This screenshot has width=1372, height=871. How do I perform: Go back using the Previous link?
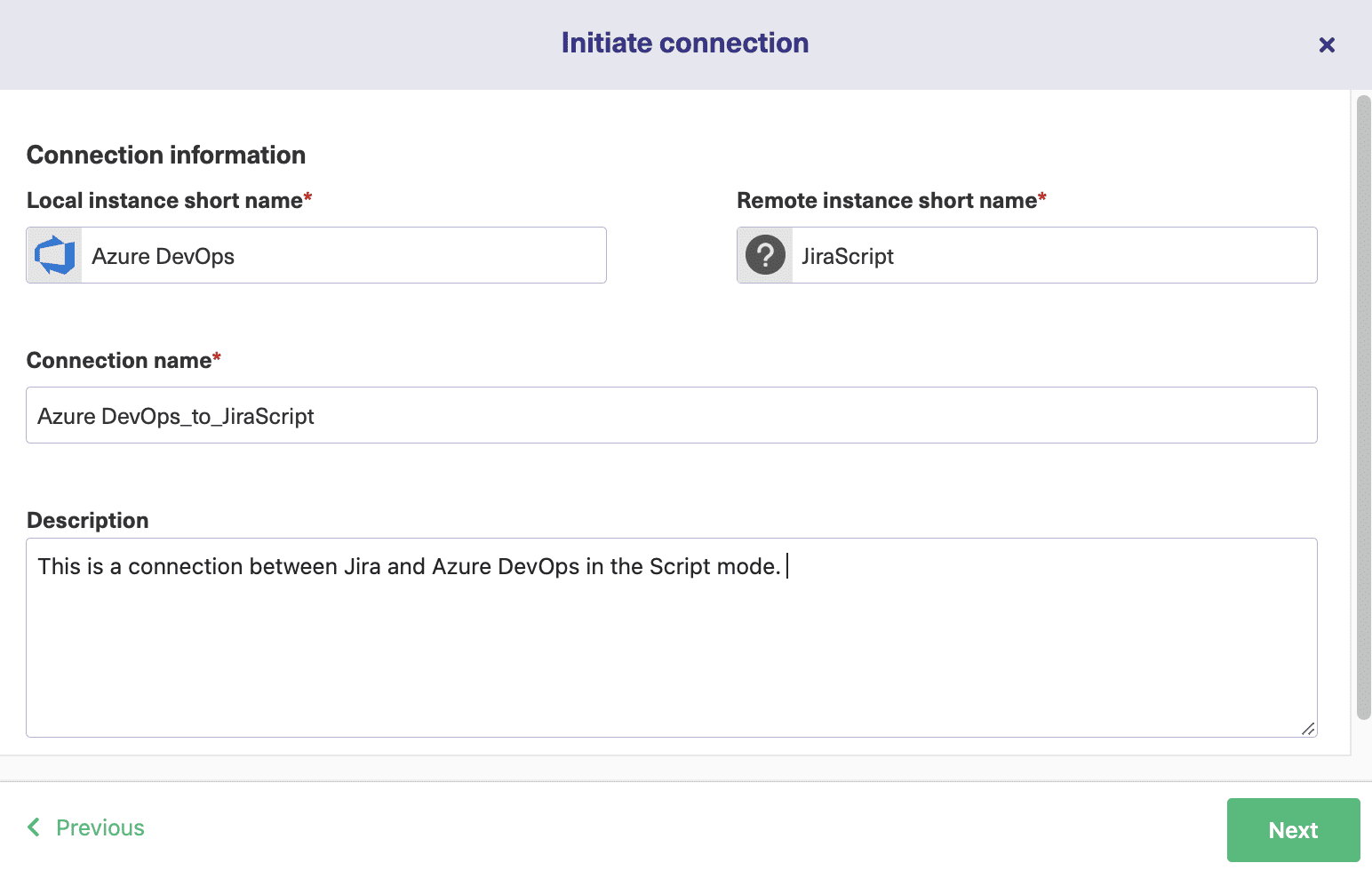(x=100, y=827)
